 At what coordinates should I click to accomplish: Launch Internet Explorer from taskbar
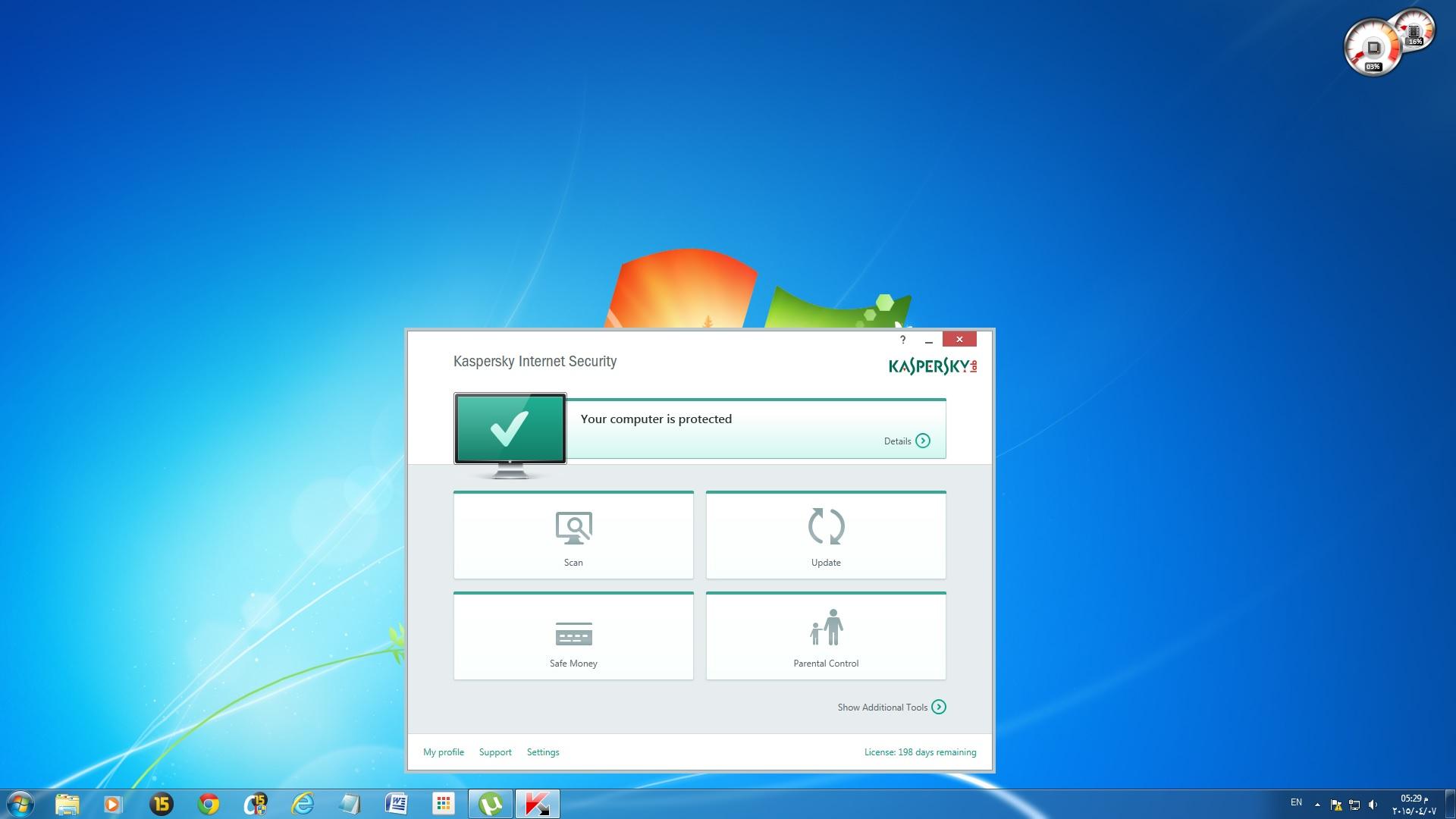coord(303,804)
